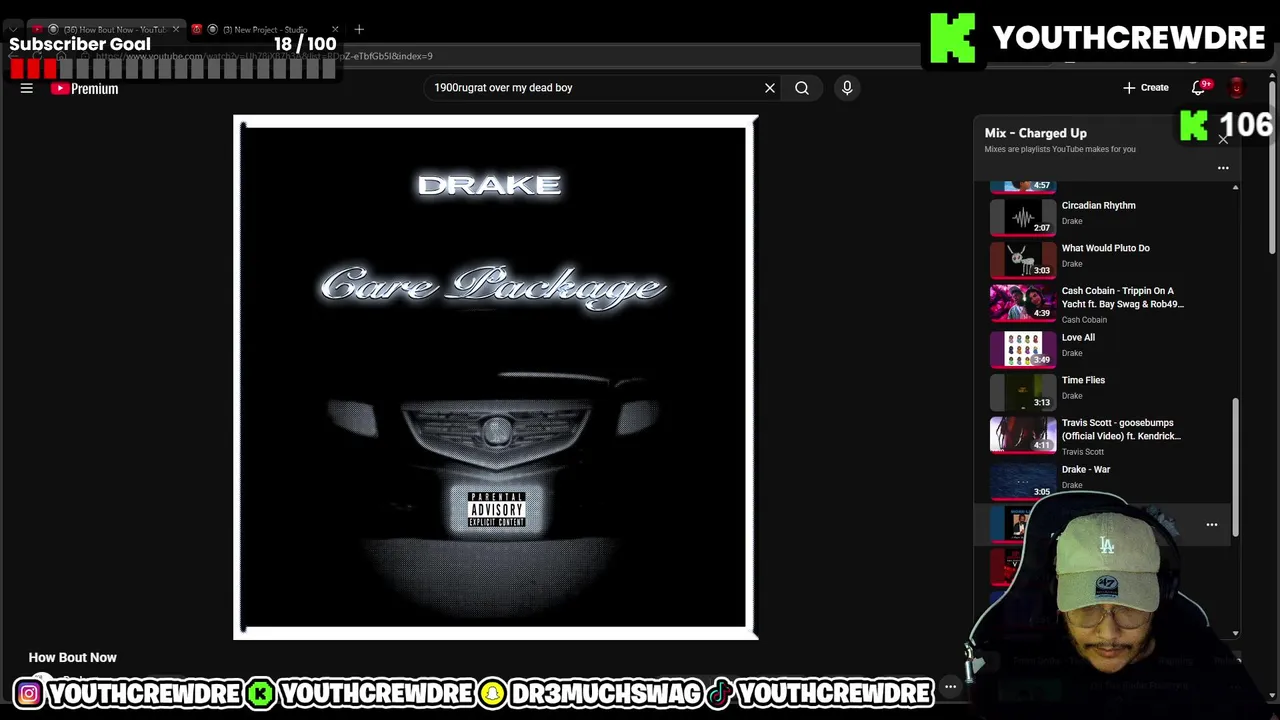
Task: Open the Create button
Action: coord(1145,88)
